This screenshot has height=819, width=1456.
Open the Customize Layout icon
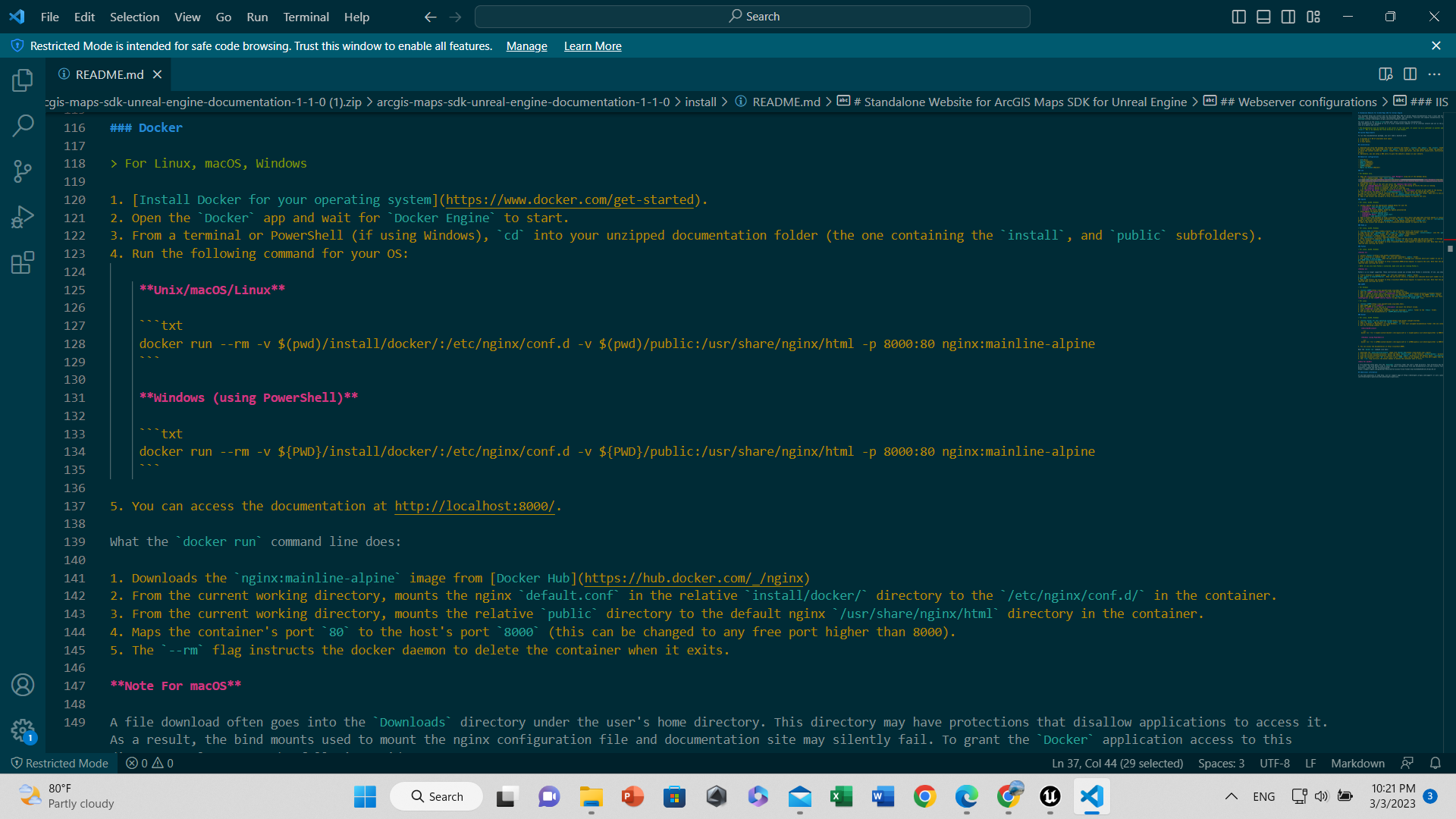click(x=1313, y=17)
